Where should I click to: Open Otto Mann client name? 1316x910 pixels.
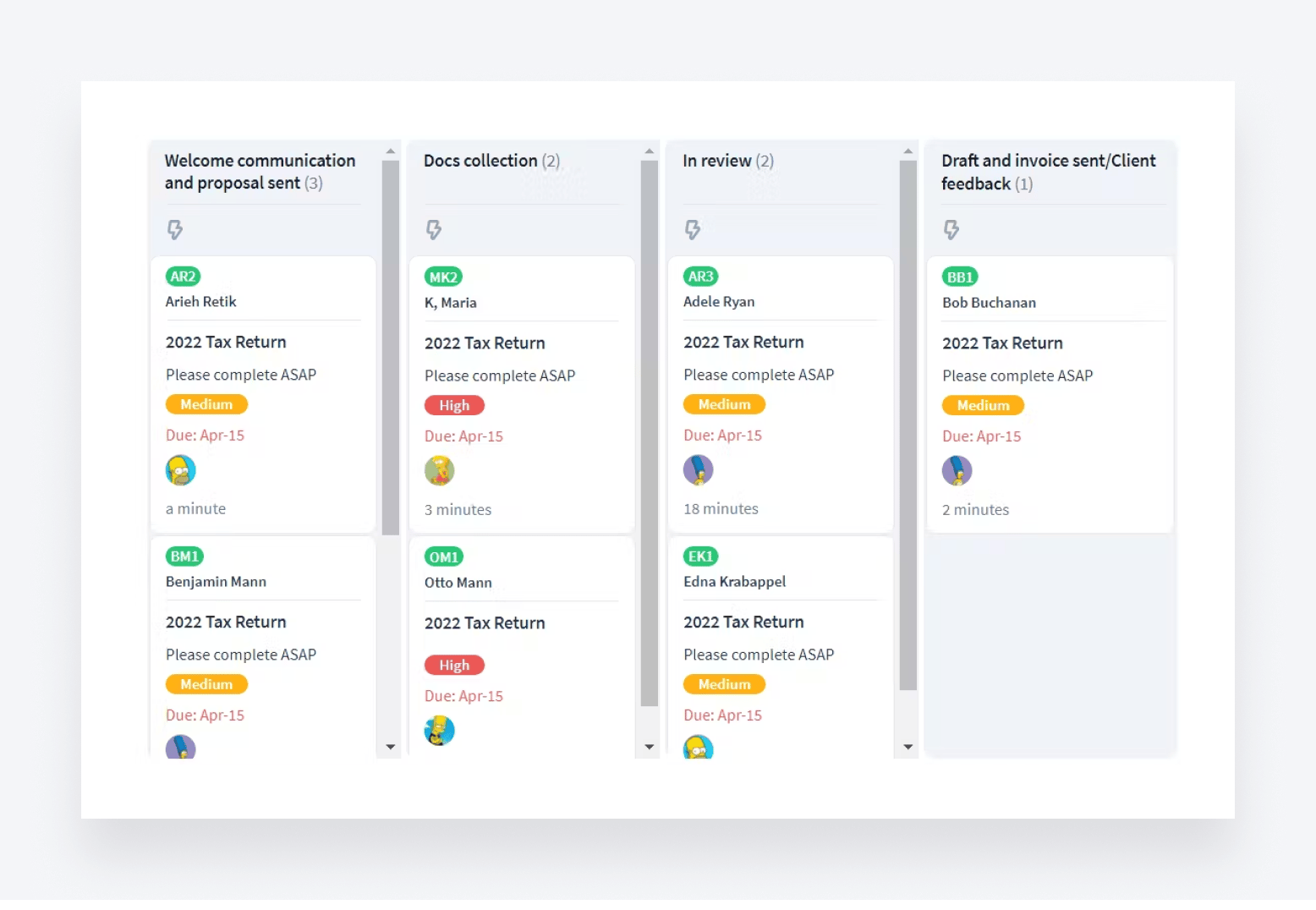458,583
